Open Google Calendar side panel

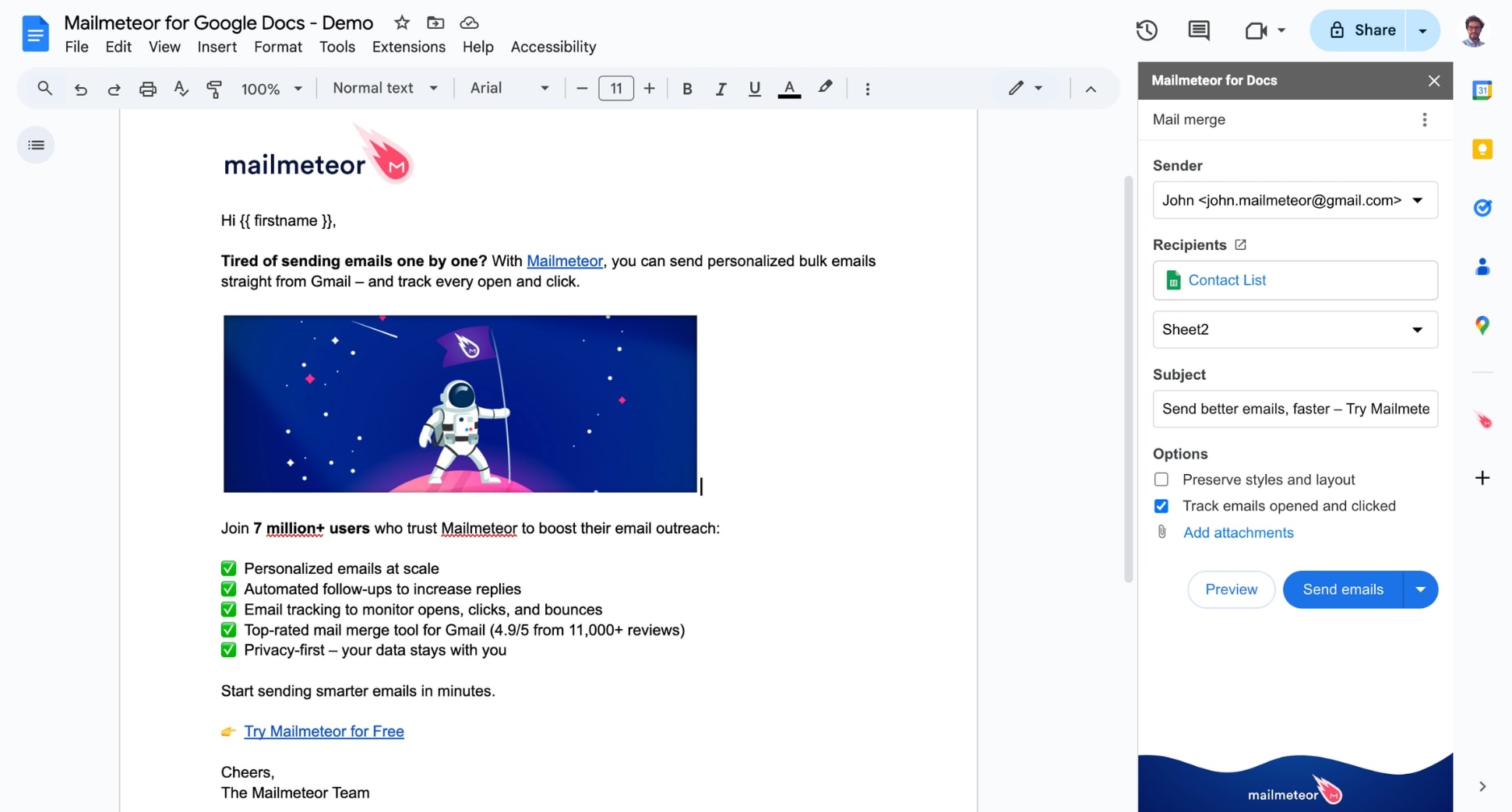coord(1482,90)
